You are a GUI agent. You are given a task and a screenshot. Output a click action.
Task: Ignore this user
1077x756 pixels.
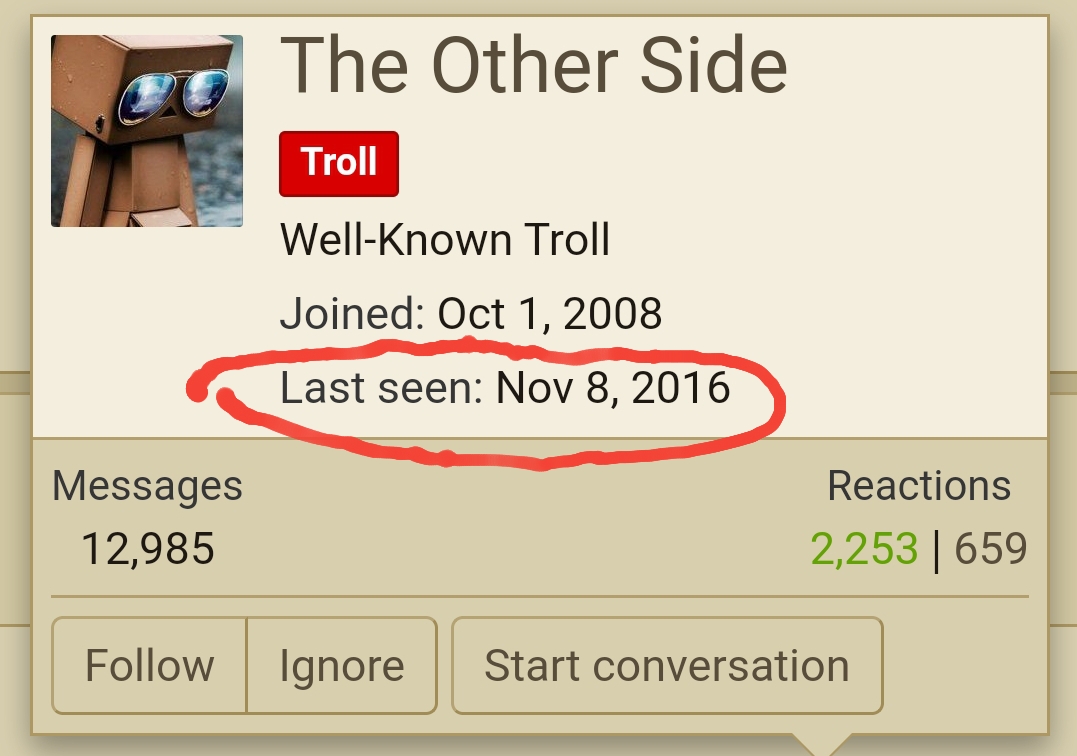341,665
